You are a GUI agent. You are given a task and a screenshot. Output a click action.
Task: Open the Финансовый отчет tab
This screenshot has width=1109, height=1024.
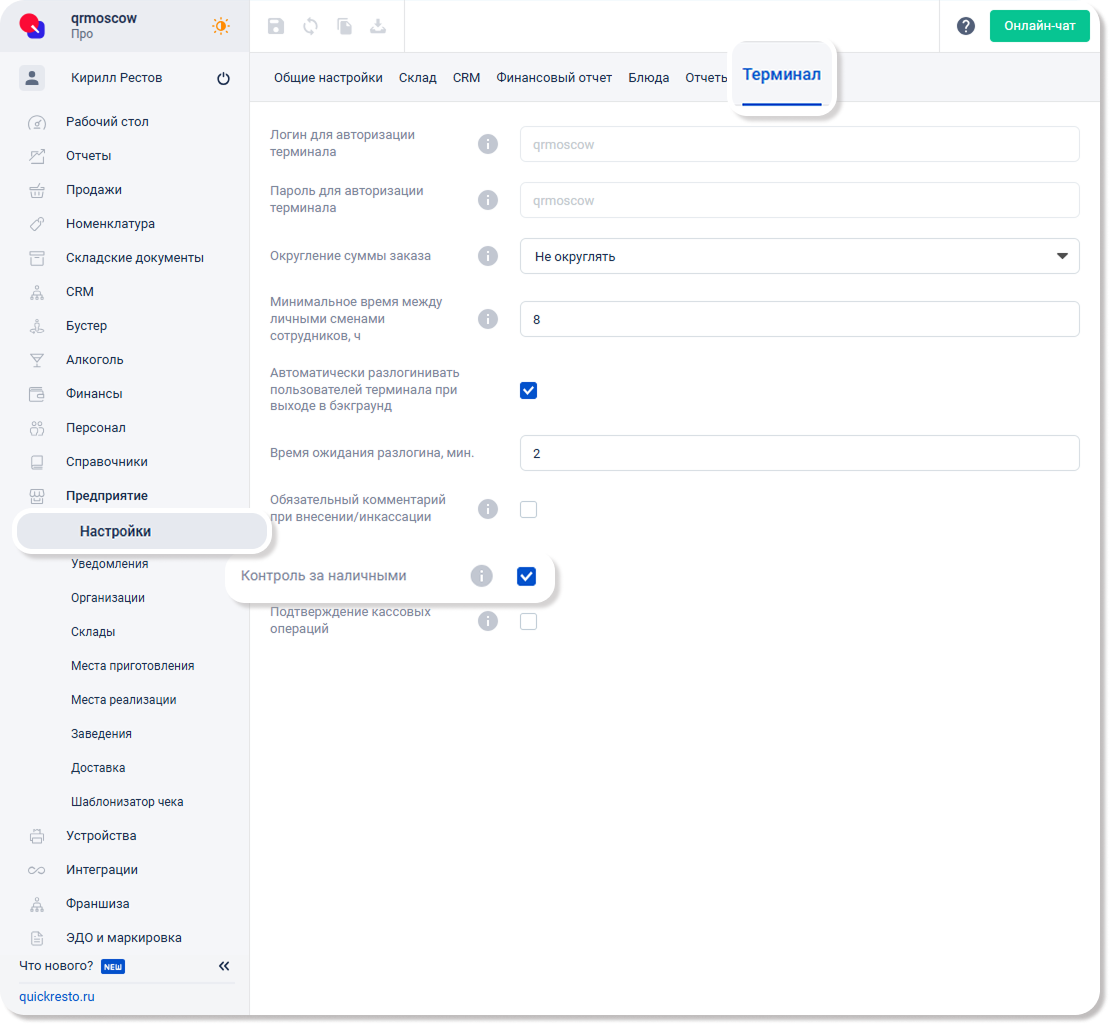pos(554,78)
